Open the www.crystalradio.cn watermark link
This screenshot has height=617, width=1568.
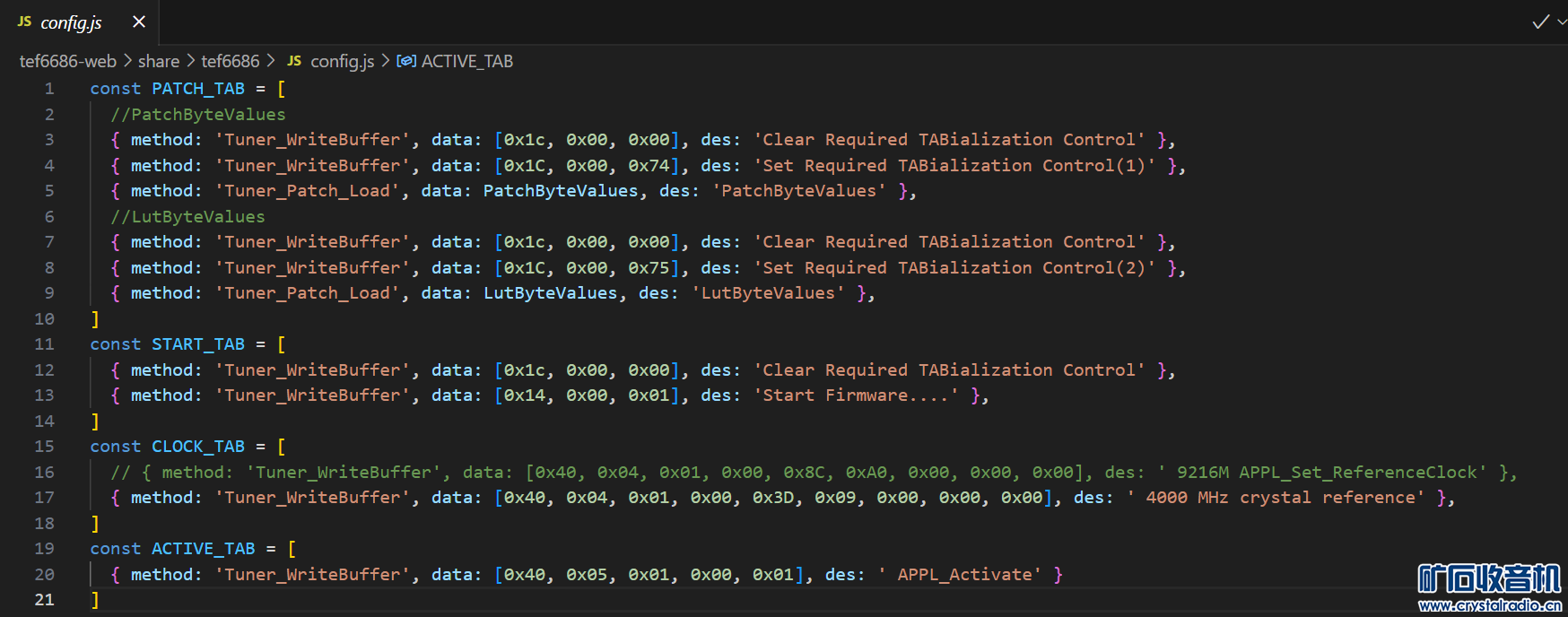[1489, 605]
